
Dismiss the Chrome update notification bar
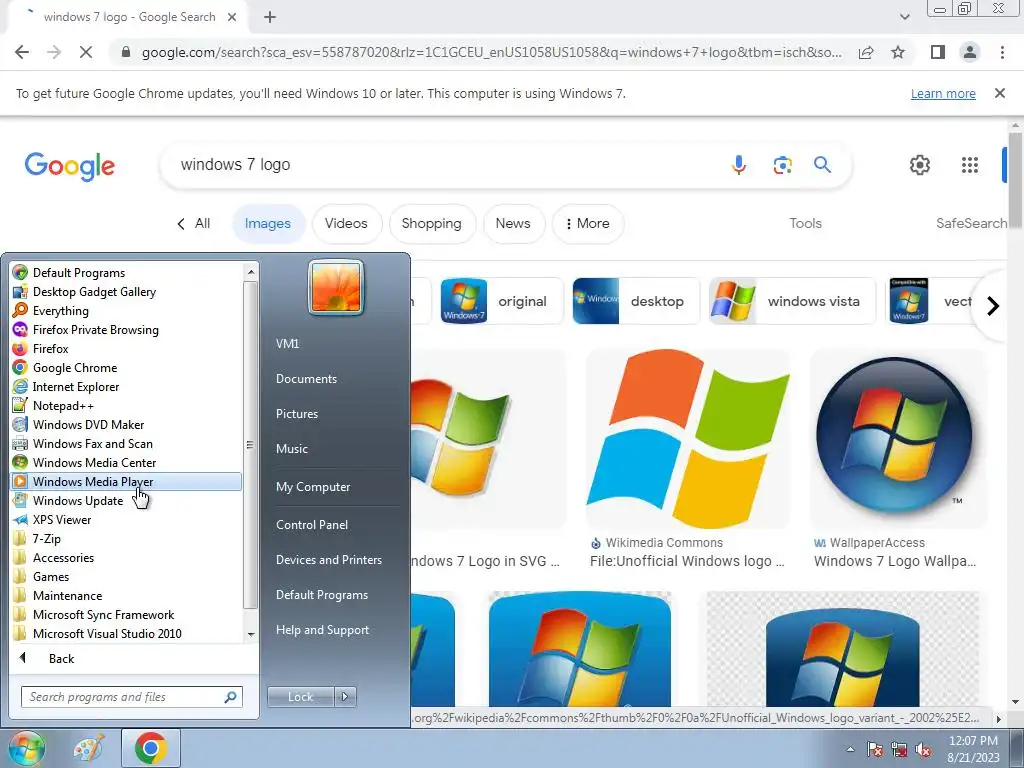point(999,93)
